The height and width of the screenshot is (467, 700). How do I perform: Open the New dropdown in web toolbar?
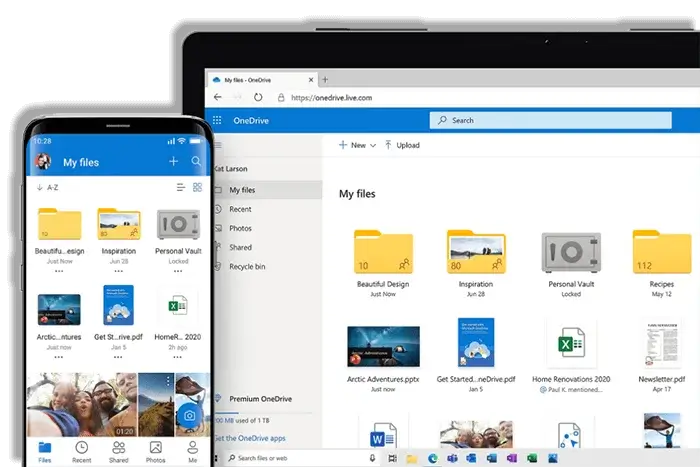click(358, 145)
